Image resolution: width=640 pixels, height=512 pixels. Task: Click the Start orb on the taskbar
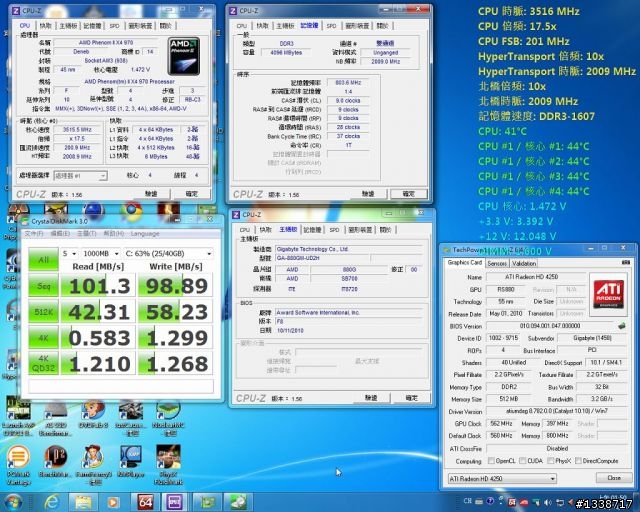(x=13, y=502)
